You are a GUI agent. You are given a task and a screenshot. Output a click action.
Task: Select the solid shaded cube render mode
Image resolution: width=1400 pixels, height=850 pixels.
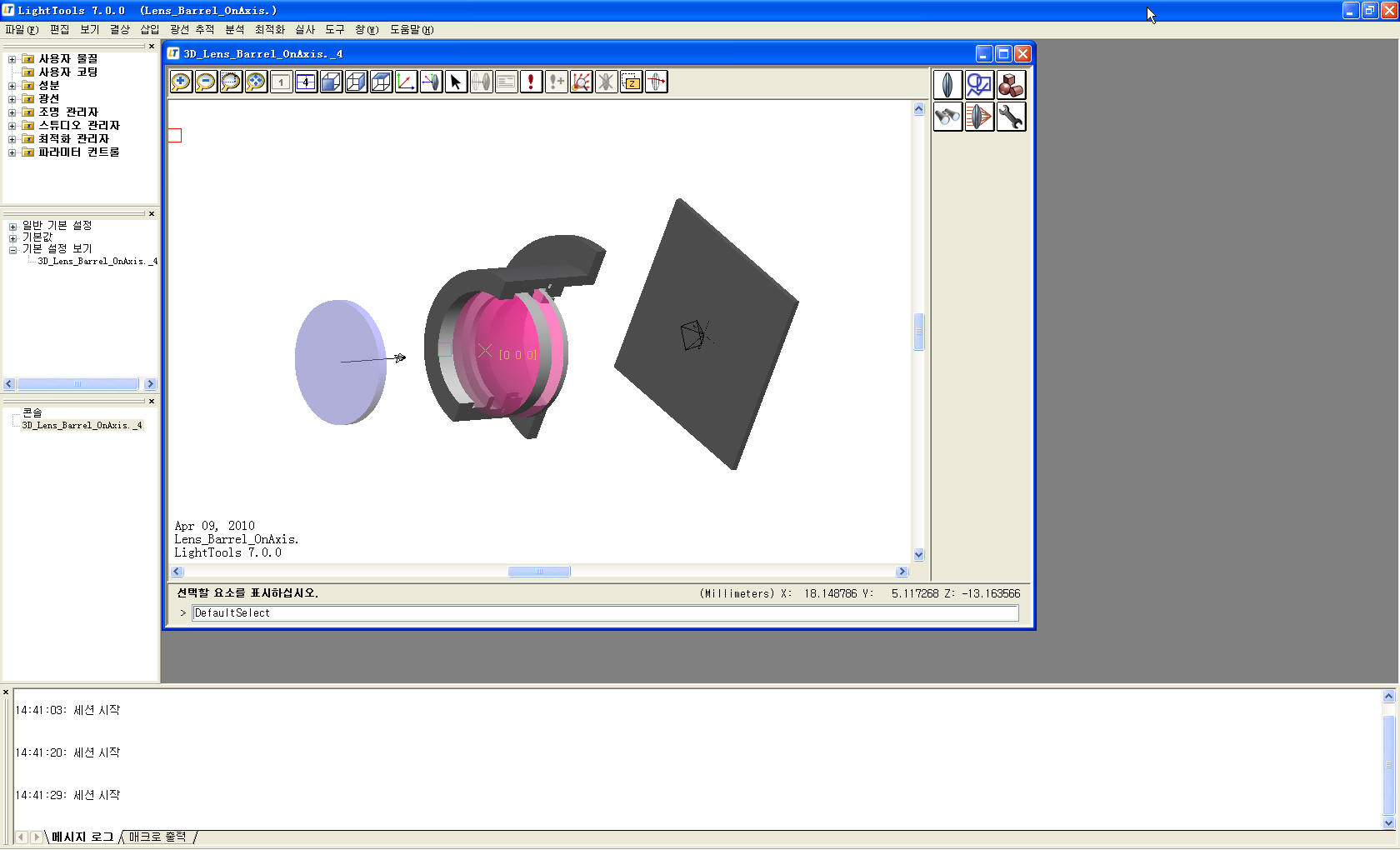click(331, 82)
